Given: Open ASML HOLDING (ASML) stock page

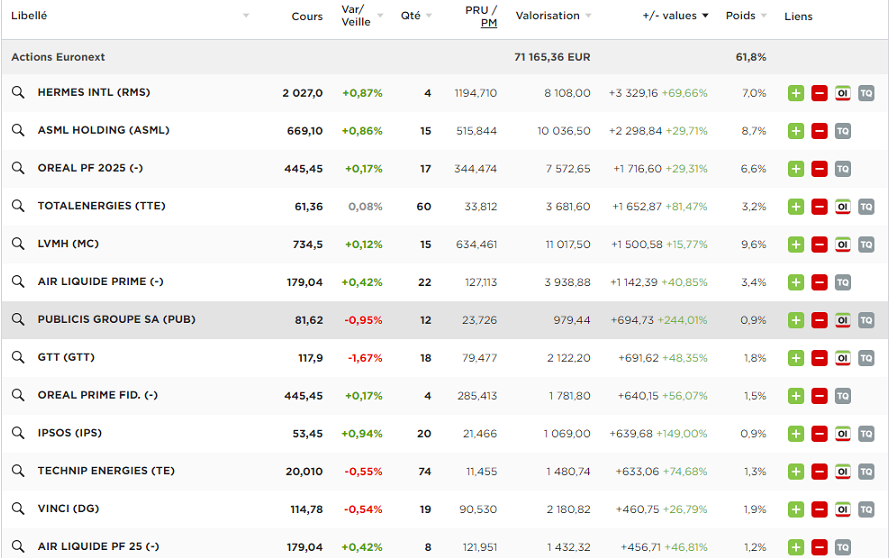Looking at the screenshot, I should pos(103,130).
